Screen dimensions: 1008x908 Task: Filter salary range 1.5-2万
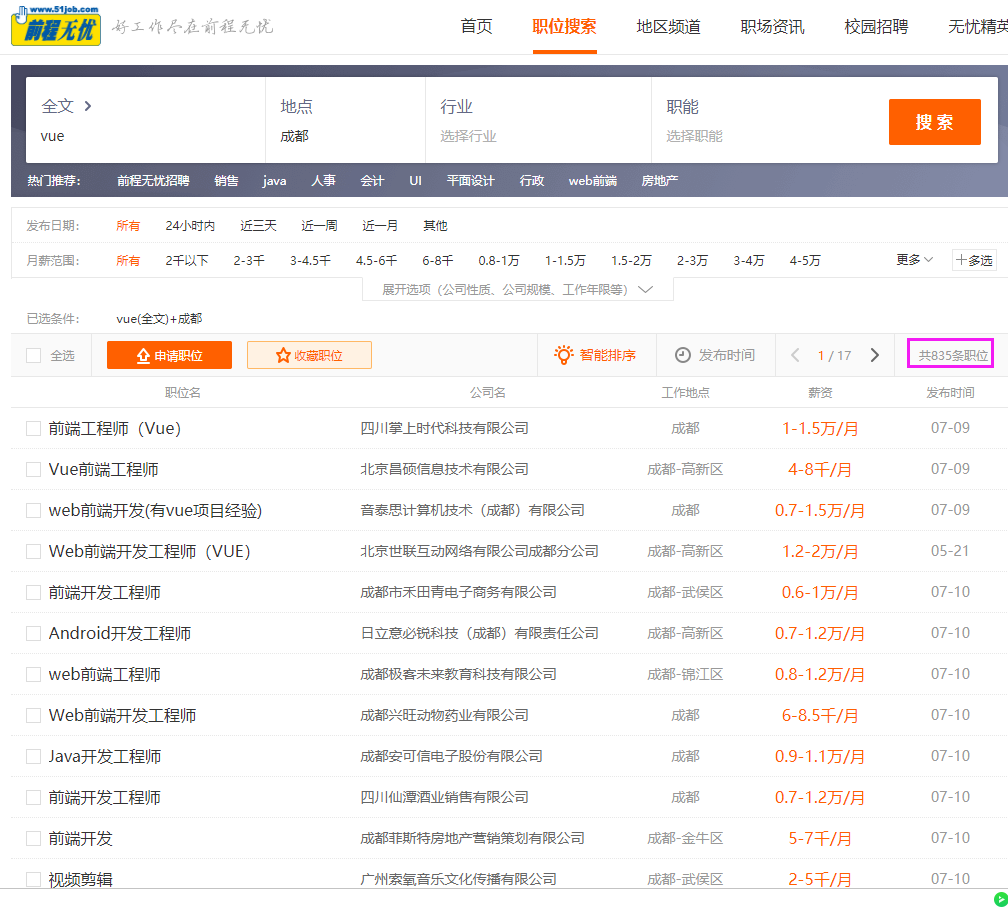(631, 260)
